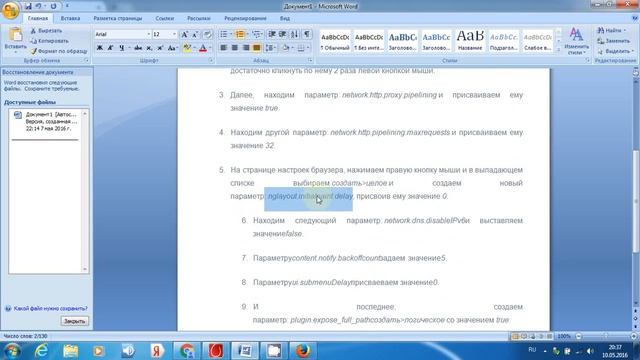
Task: Click Cut (Вырезать) in the clipboard group
Action: coord(46,31)
